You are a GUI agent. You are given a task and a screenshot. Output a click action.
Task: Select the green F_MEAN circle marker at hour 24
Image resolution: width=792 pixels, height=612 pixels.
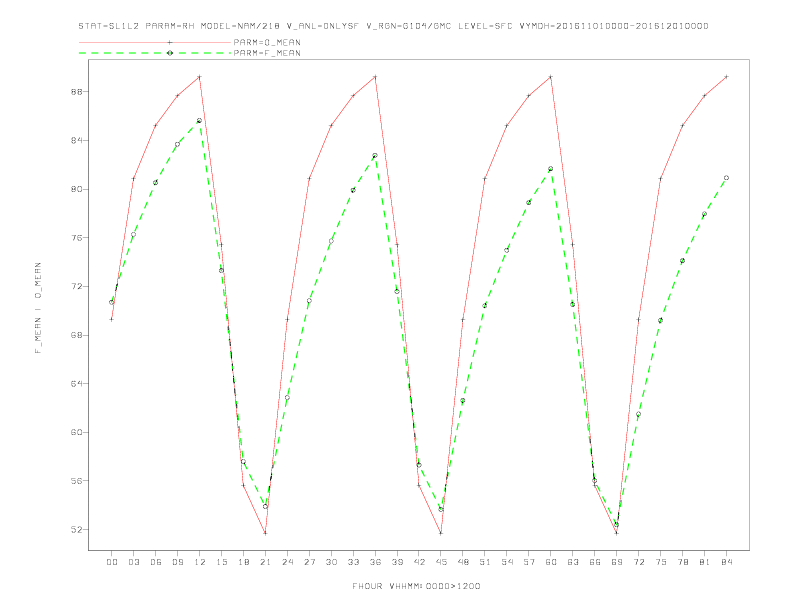pos(287,397)
